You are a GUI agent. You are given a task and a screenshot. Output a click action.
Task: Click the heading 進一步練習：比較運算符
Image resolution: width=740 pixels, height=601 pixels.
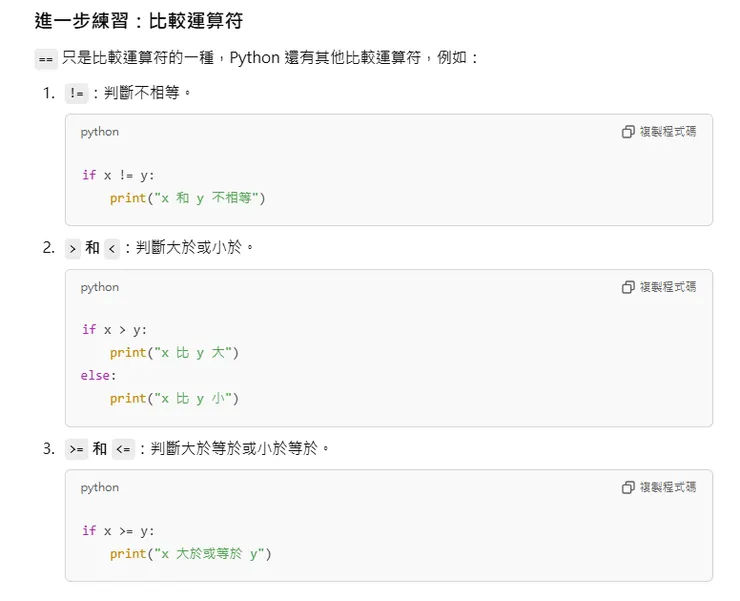[138, 20]
